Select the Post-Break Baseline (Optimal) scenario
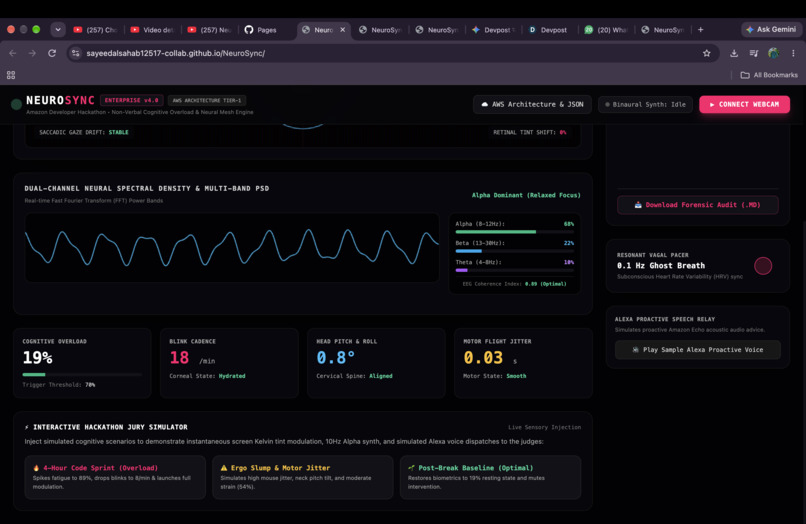The image size is (806, 524). tap(490, 477)
